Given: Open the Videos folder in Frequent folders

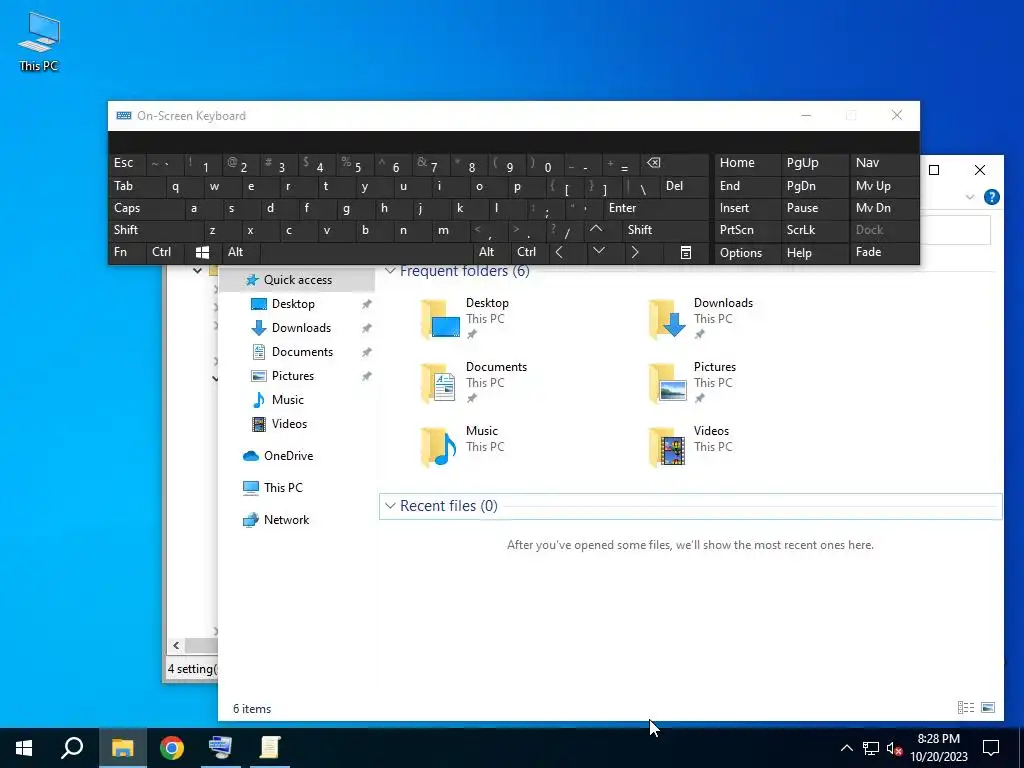Looking at the screenshot, I should coord(692,446).
